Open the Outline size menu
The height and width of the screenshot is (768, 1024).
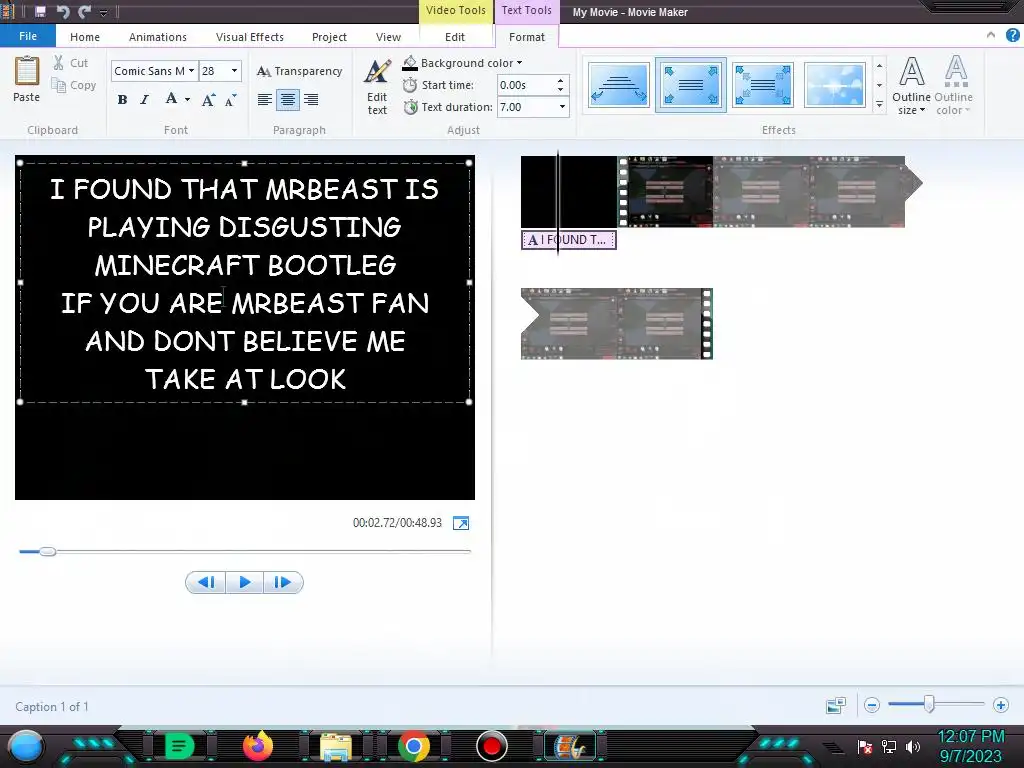click(x=911, y=85)
